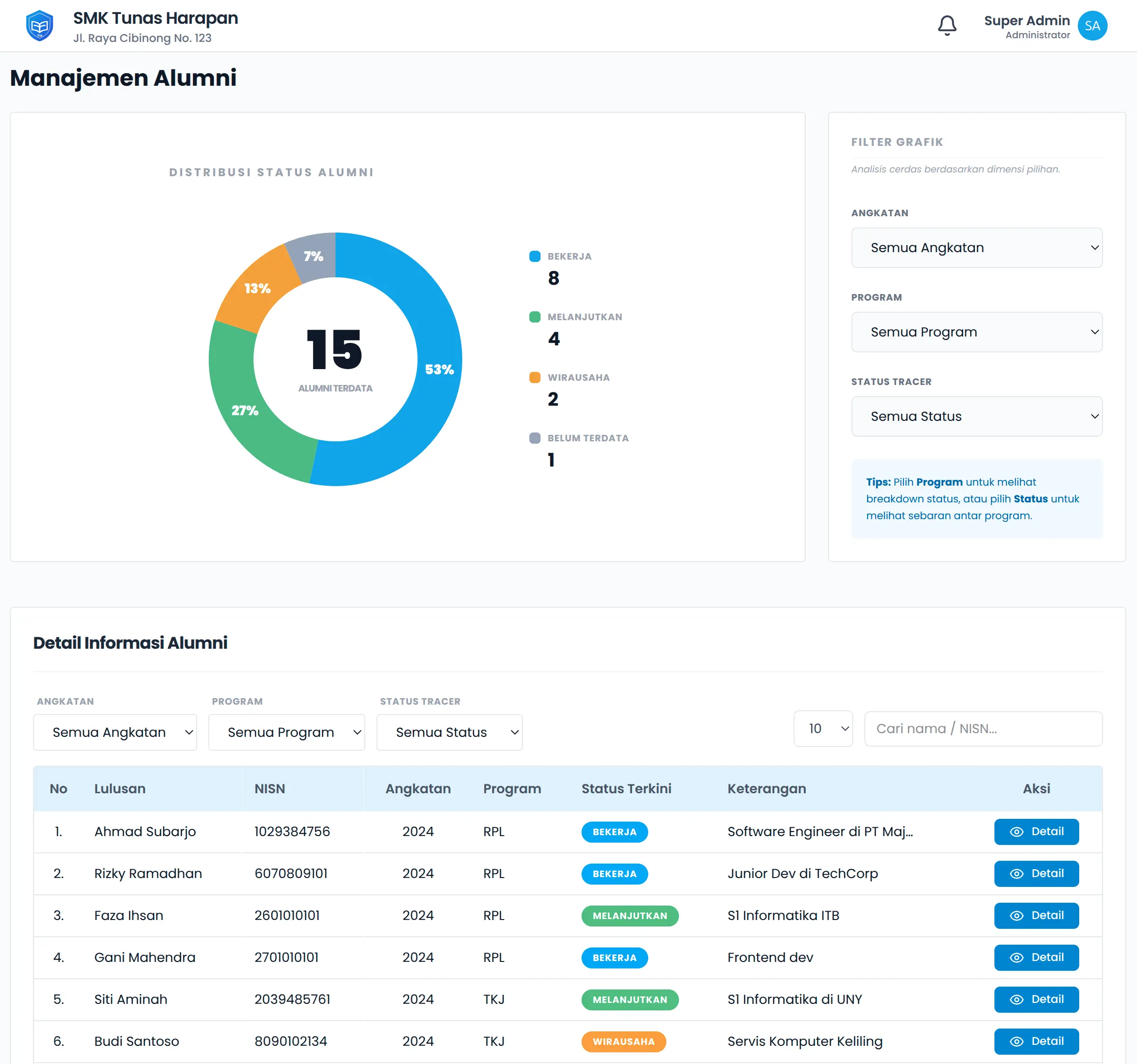Open Detail for Siti Aminah
Viewport: 1137px width, 1064px height.
tap(1036, 999)
